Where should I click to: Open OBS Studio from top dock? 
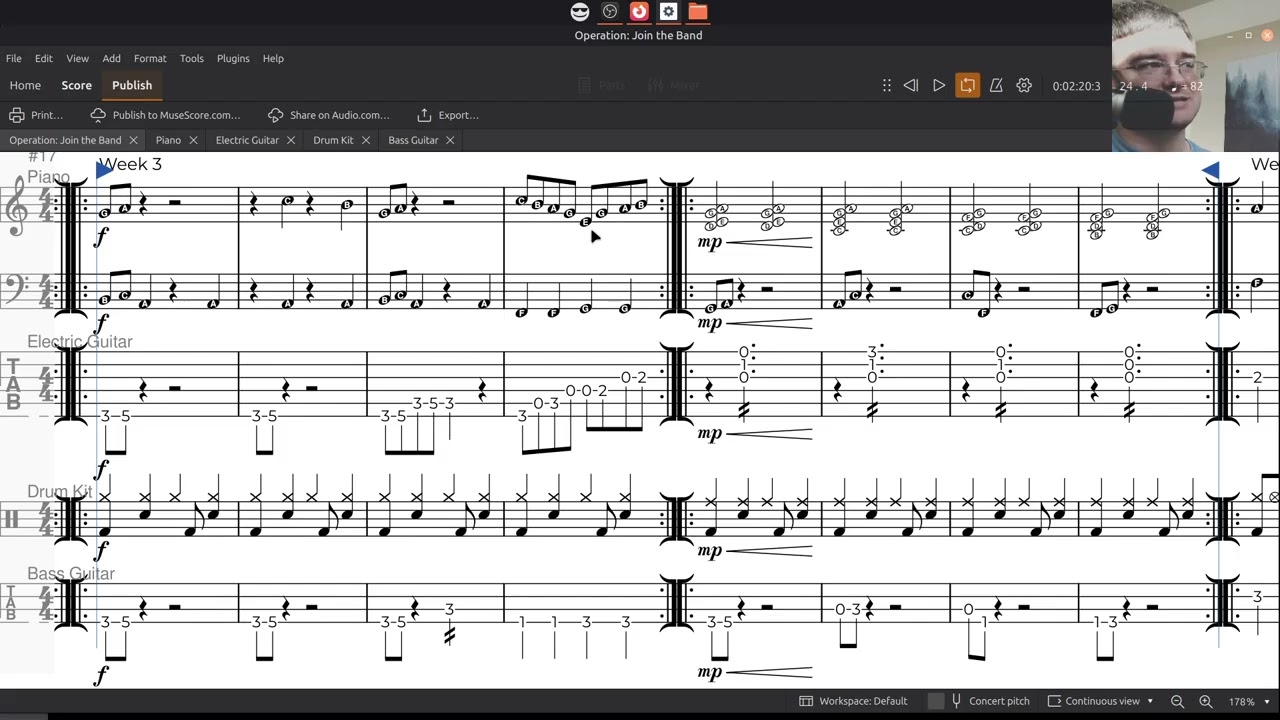(x=609, y=12)
